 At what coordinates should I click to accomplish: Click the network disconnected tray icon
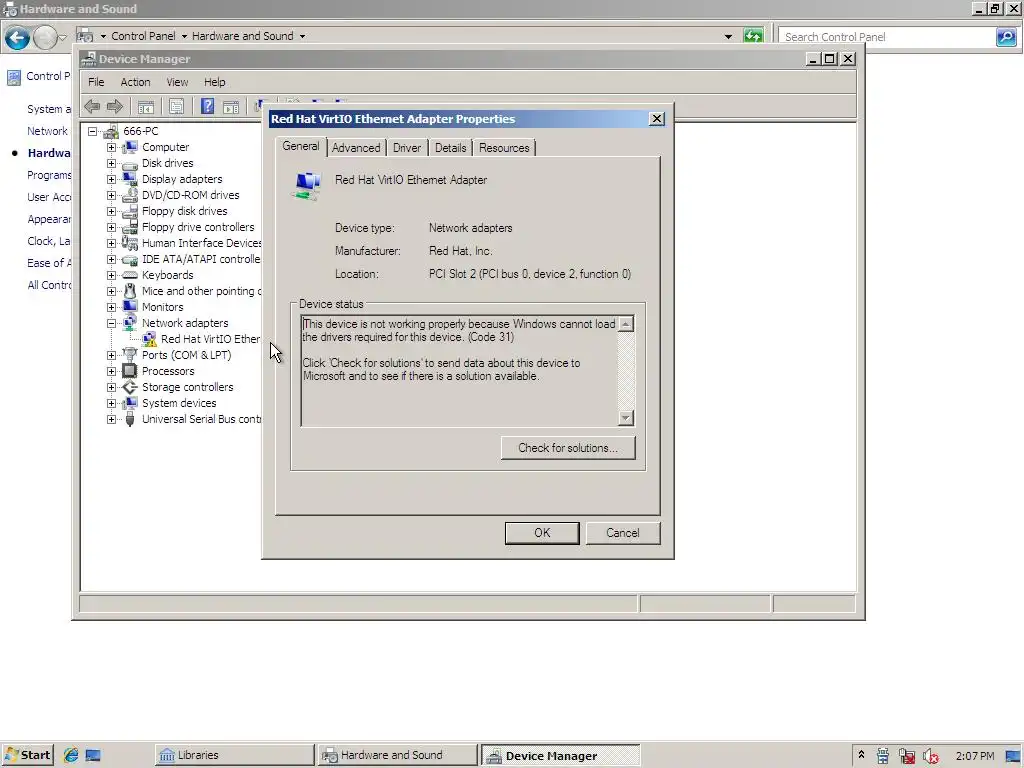[x=906, y=756]
